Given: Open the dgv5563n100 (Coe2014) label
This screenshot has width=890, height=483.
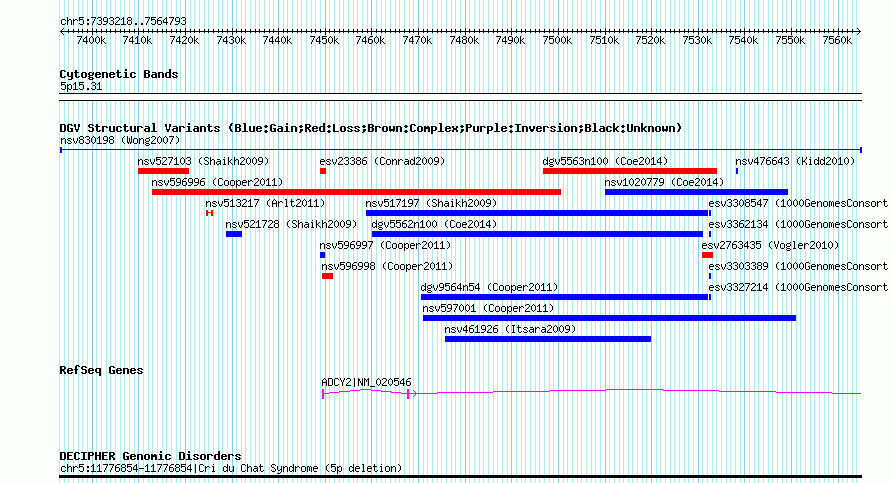Looking at the screenshot, I should point(605,161).
